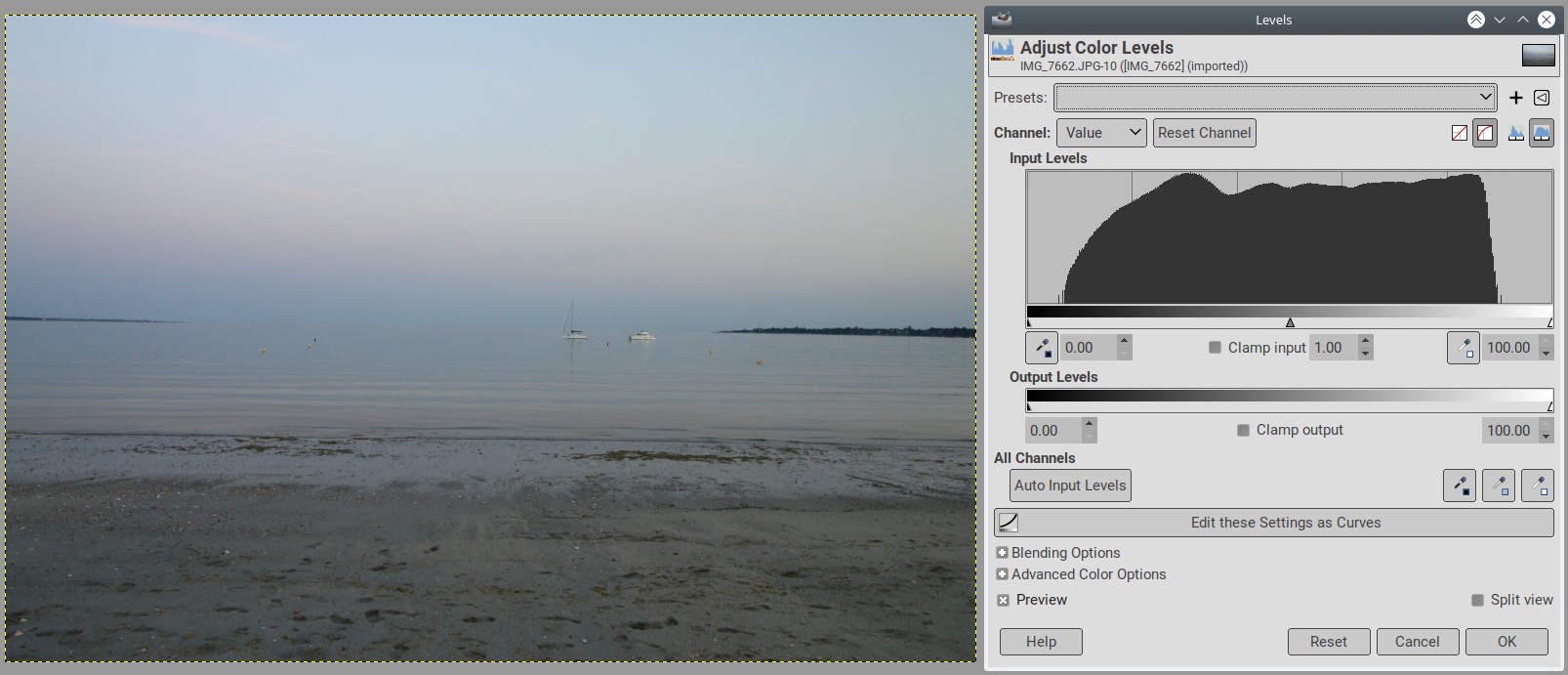Pick black point for all channels
Viewport: 1568px width, 675px height.
coord(1460,485)
